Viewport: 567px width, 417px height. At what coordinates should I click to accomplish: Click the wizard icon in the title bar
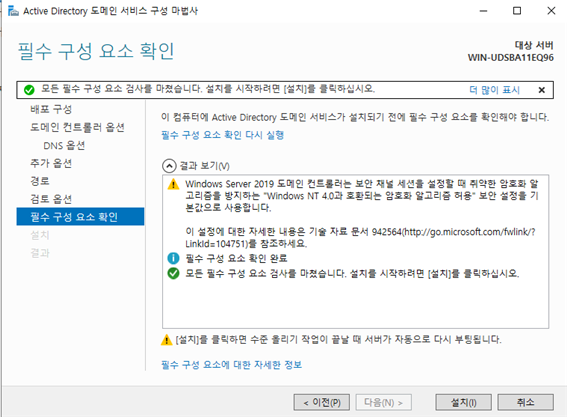click(13, 11)
